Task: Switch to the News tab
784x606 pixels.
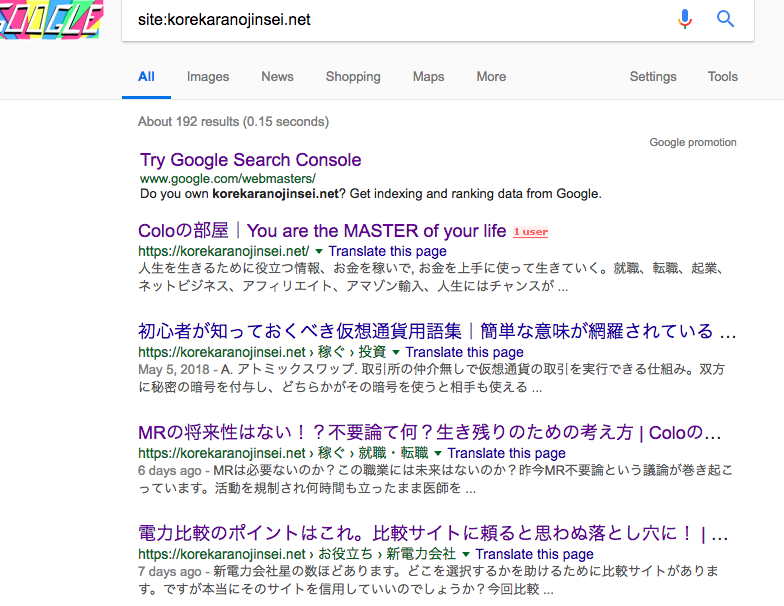Action: point(278,76)
